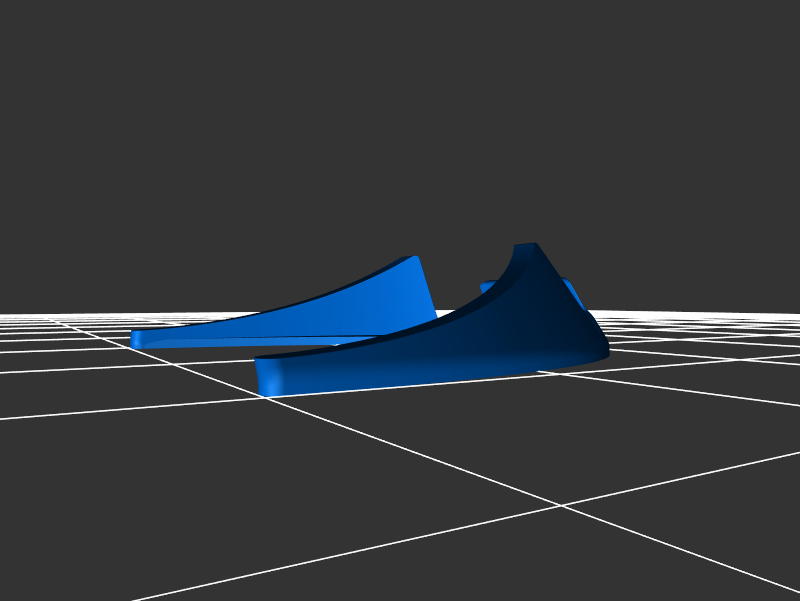The height and width of the screenshot is (601, 800).
Task: Click the grid corner at the front model's left base
Action: (267, 397)
